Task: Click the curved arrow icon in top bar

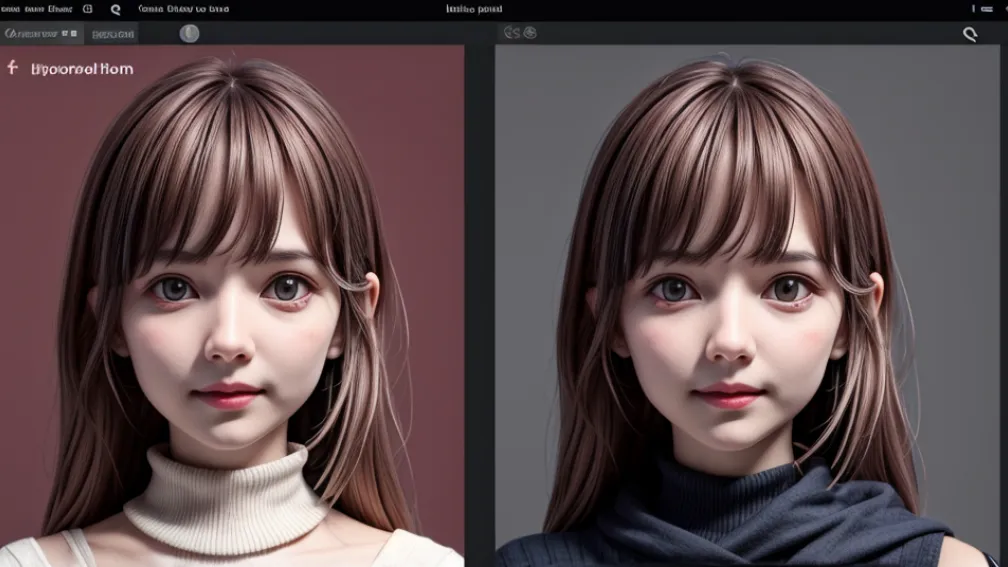Action: 115,9
